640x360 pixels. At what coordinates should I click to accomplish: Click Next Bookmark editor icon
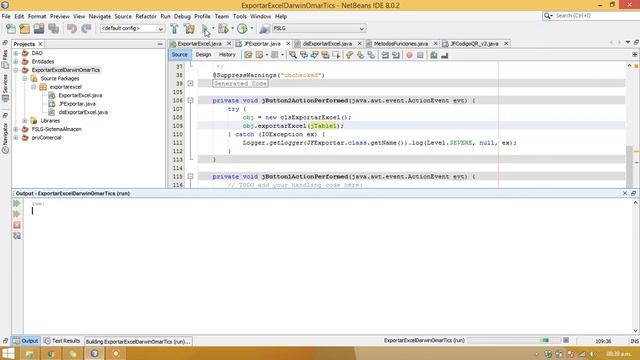point(360,55)
